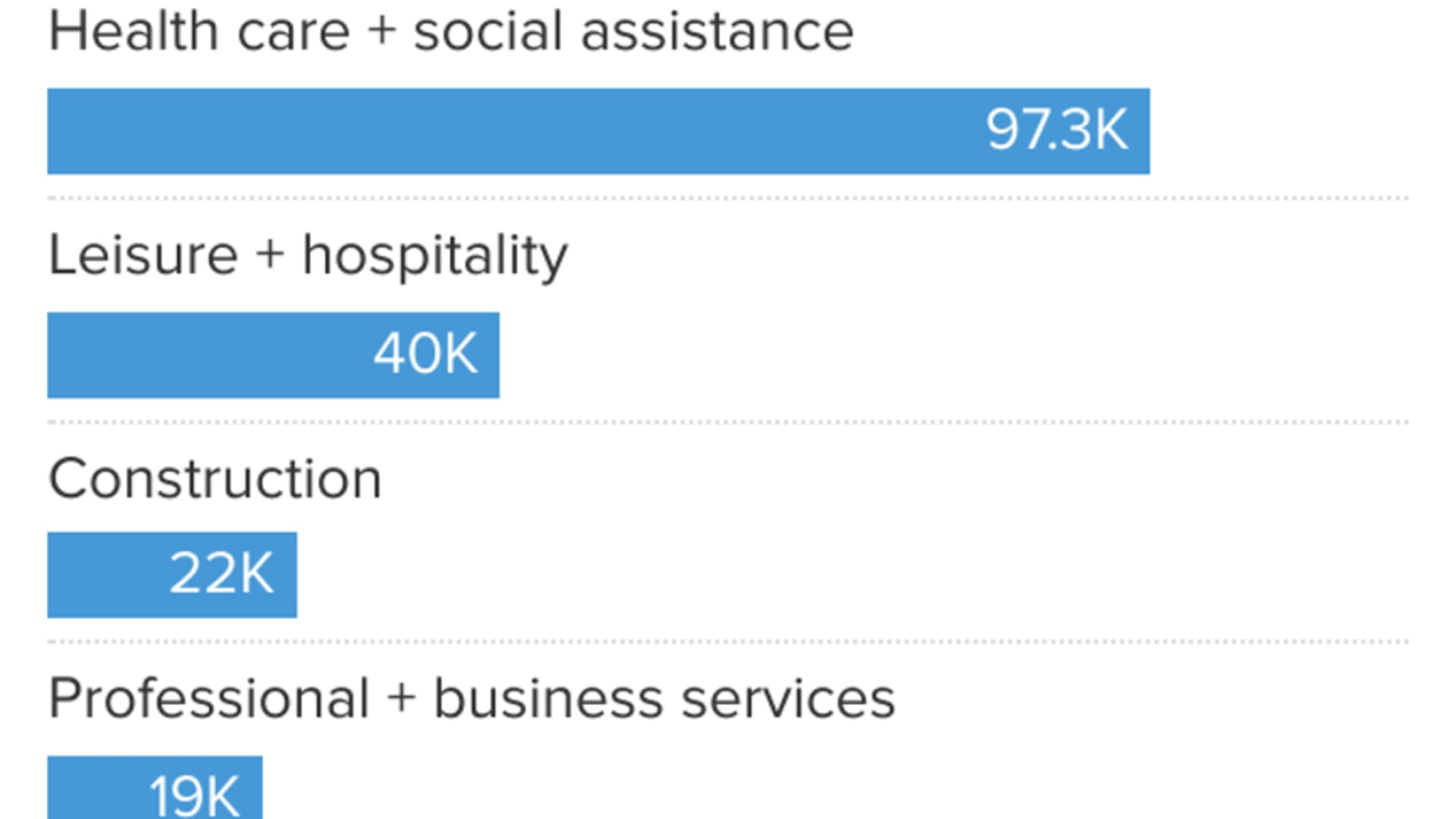
Task: Click the dotted divider above the Construction label
Action: coord(728,422)
